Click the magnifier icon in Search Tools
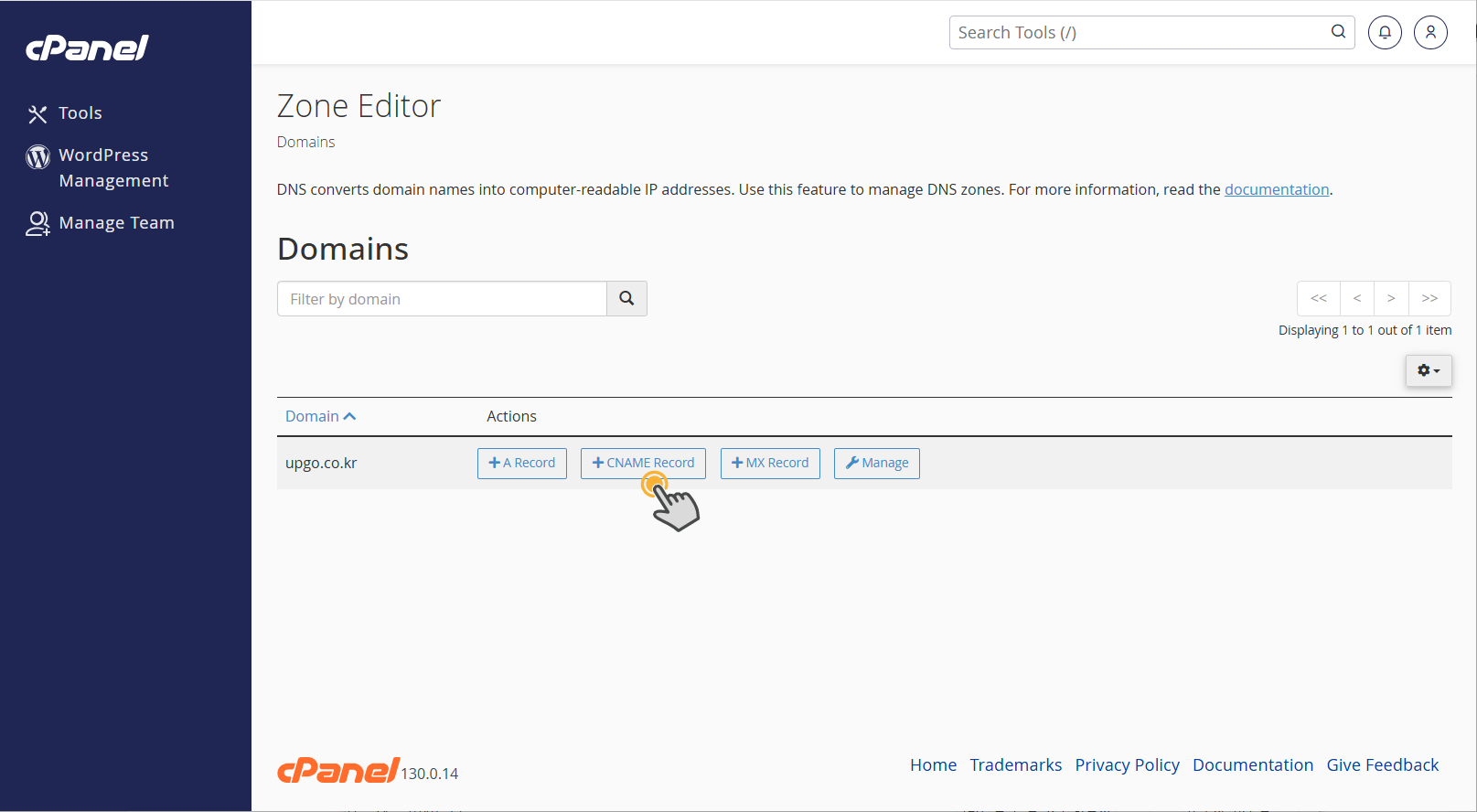The width and height of the screenshot is (1477, 812). pyautogui.click(x=1338, y=32)
